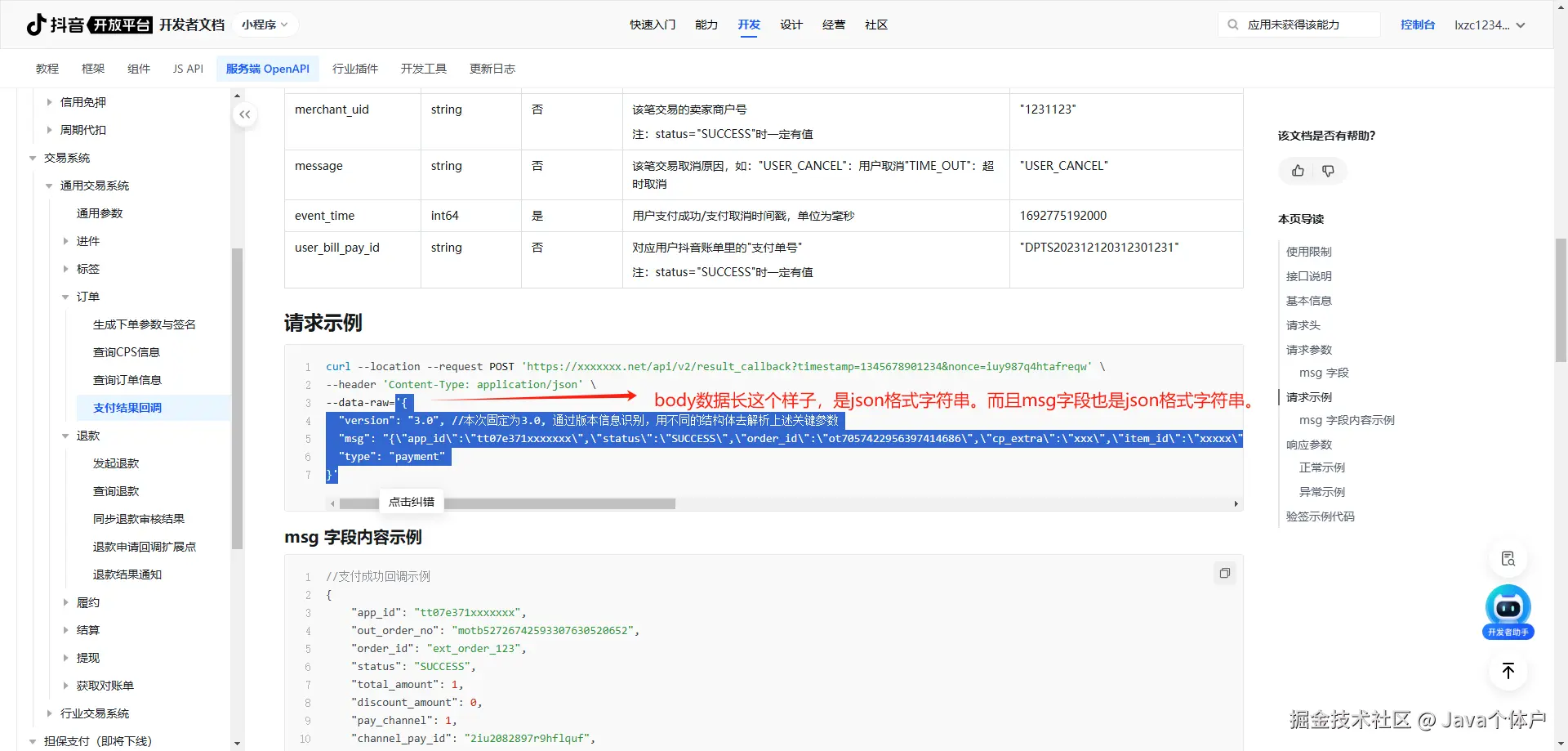The height and width of the screenshot is (751, 1568).
Task: Collapse the 通用交易系统 tree node
Action: [x=49, y=186]
